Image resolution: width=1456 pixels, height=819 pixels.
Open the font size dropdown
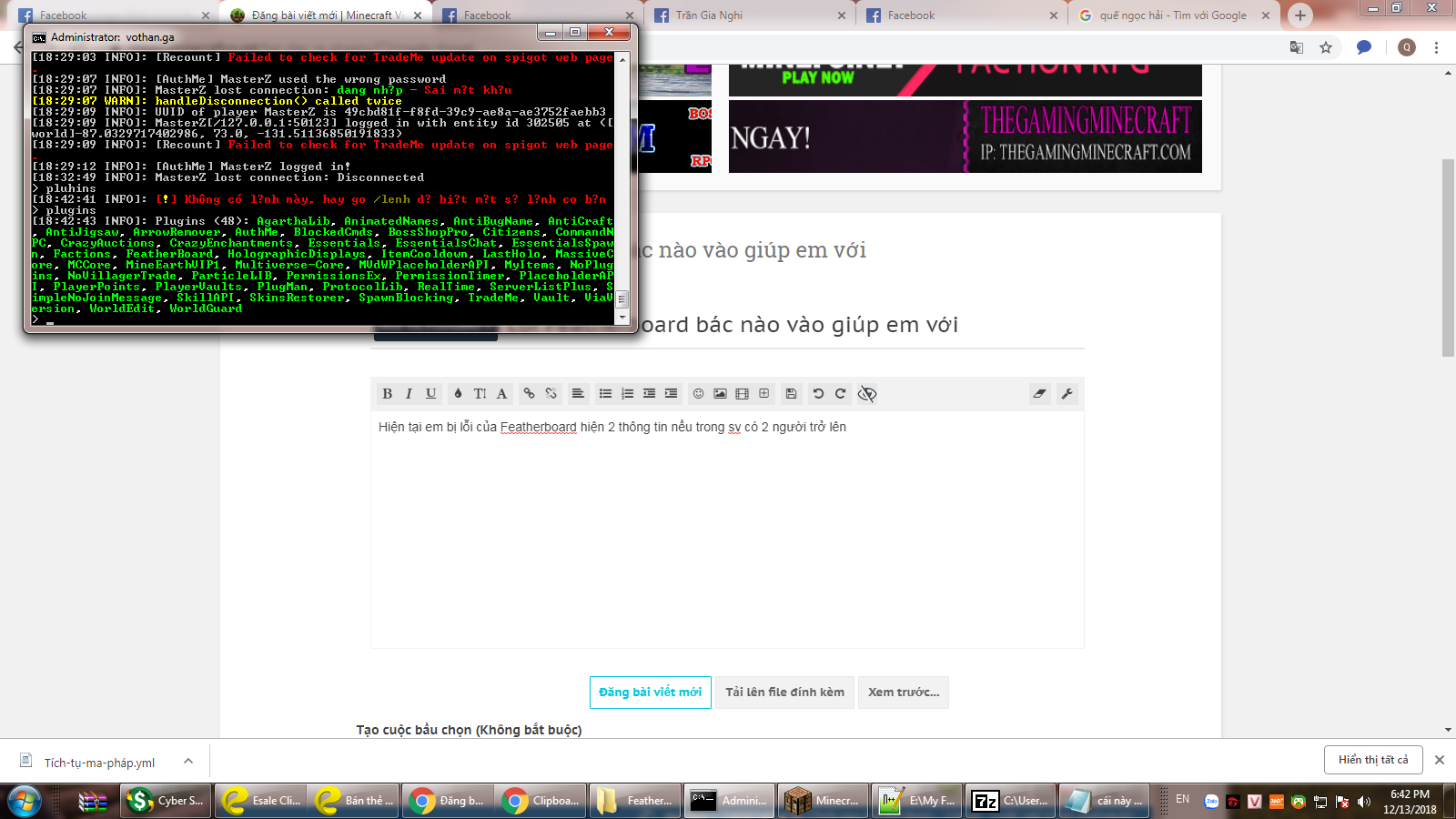click(480, 394)
